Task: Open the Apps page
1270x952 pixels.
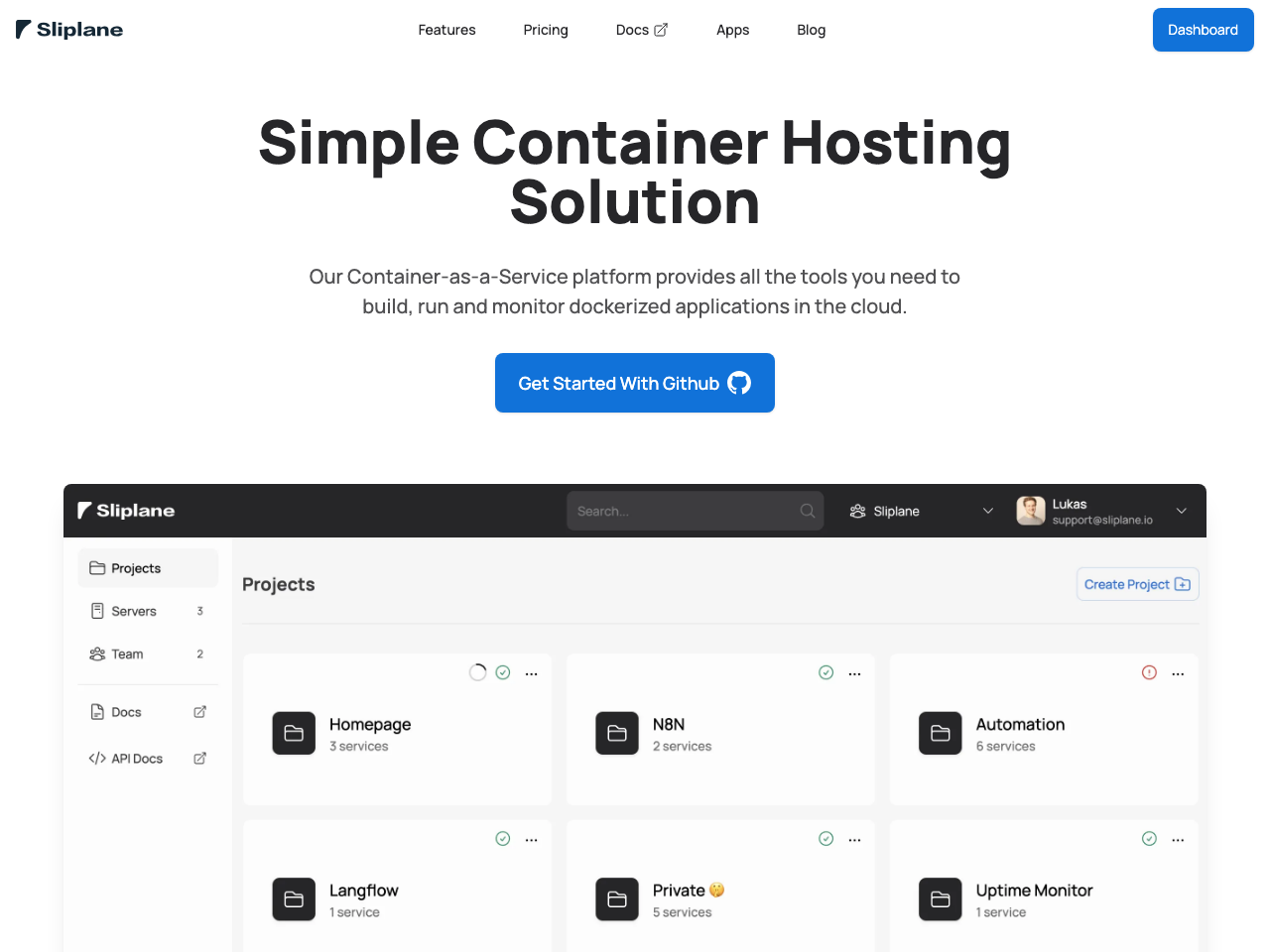Action: pos(732,30)
